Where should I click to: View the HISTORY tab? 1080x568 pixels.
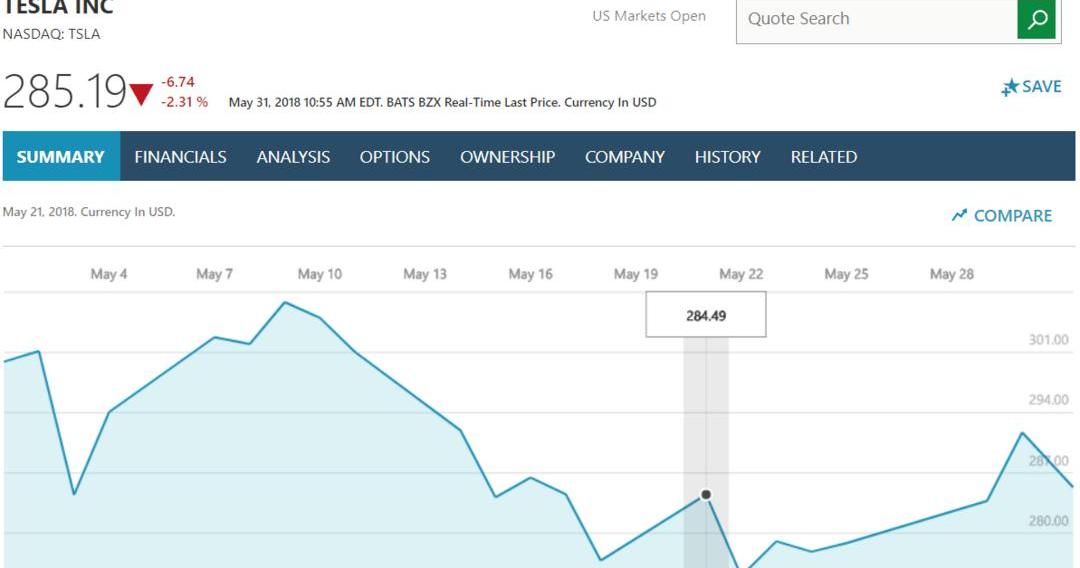click(x=727, y=157)
